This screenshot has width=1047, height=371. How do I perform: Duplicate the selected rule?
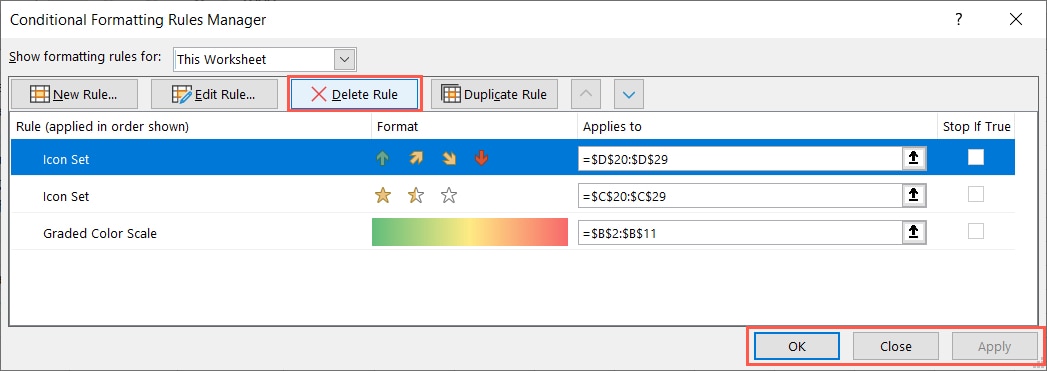(494, 94)
